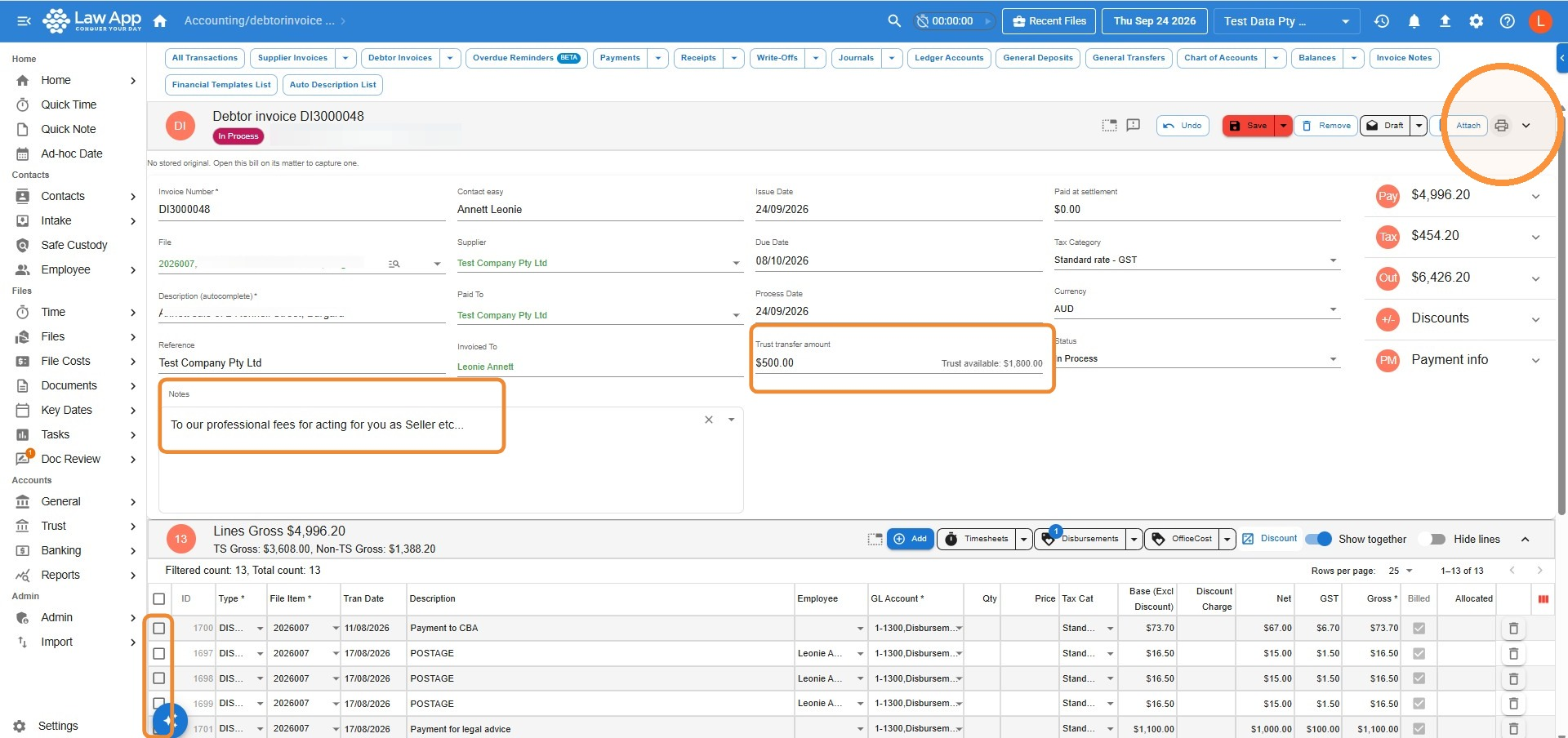Open the help question mark icon
The image size is (1568, 738).
(1508, 21)
